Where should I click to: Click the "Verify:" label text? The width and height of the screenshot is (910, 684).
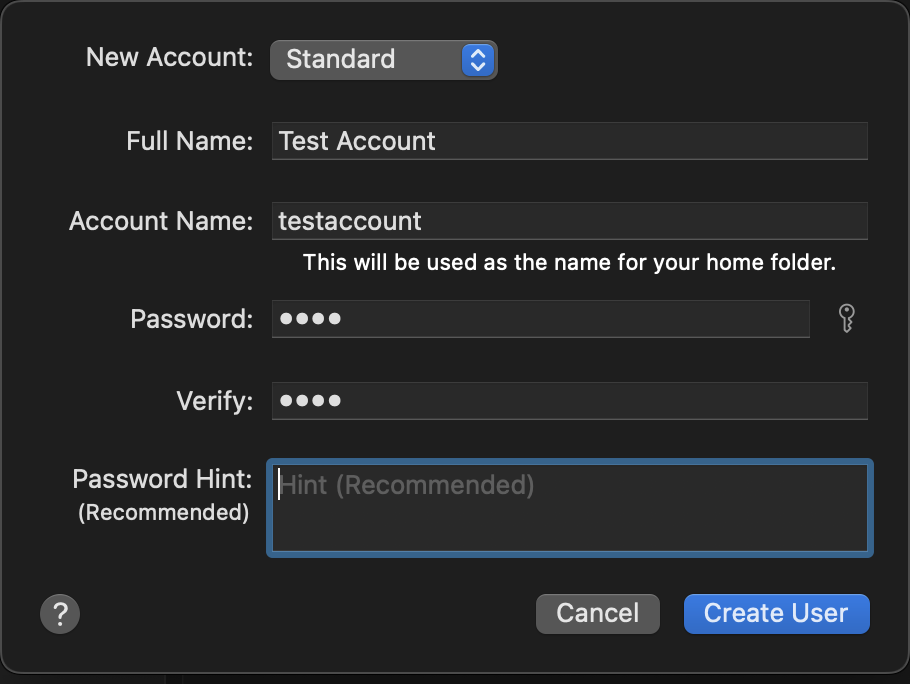(x=214, y=401)
